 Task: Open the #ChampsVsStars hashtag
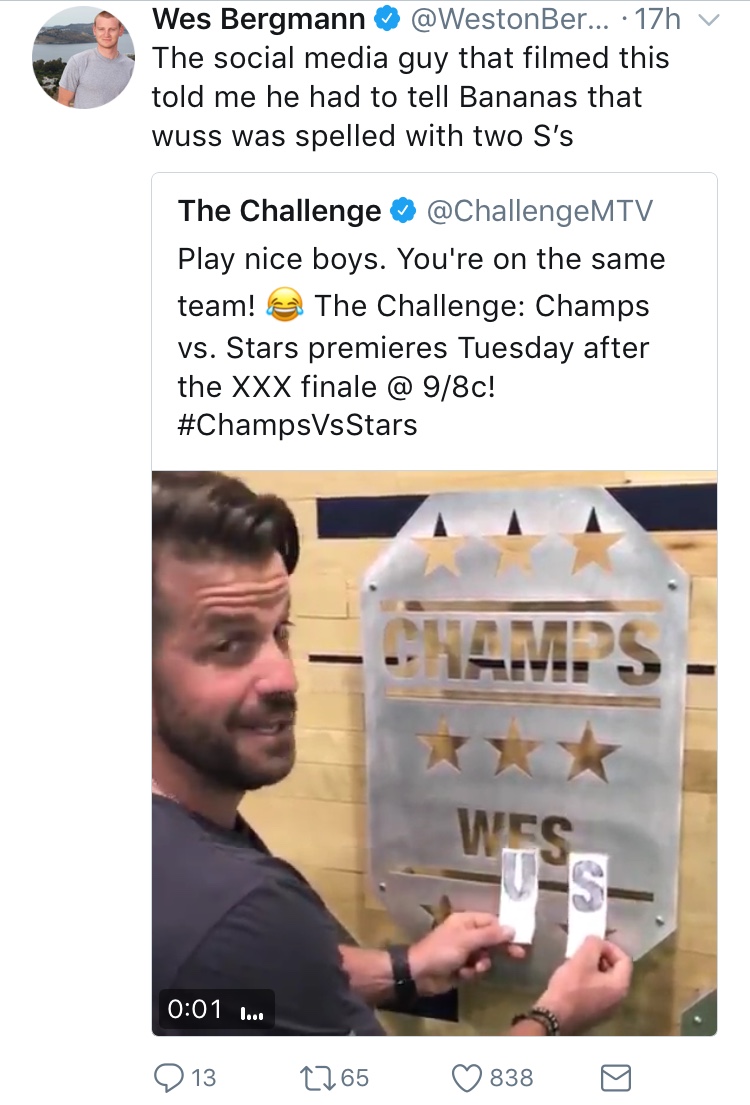coord(297,425)
